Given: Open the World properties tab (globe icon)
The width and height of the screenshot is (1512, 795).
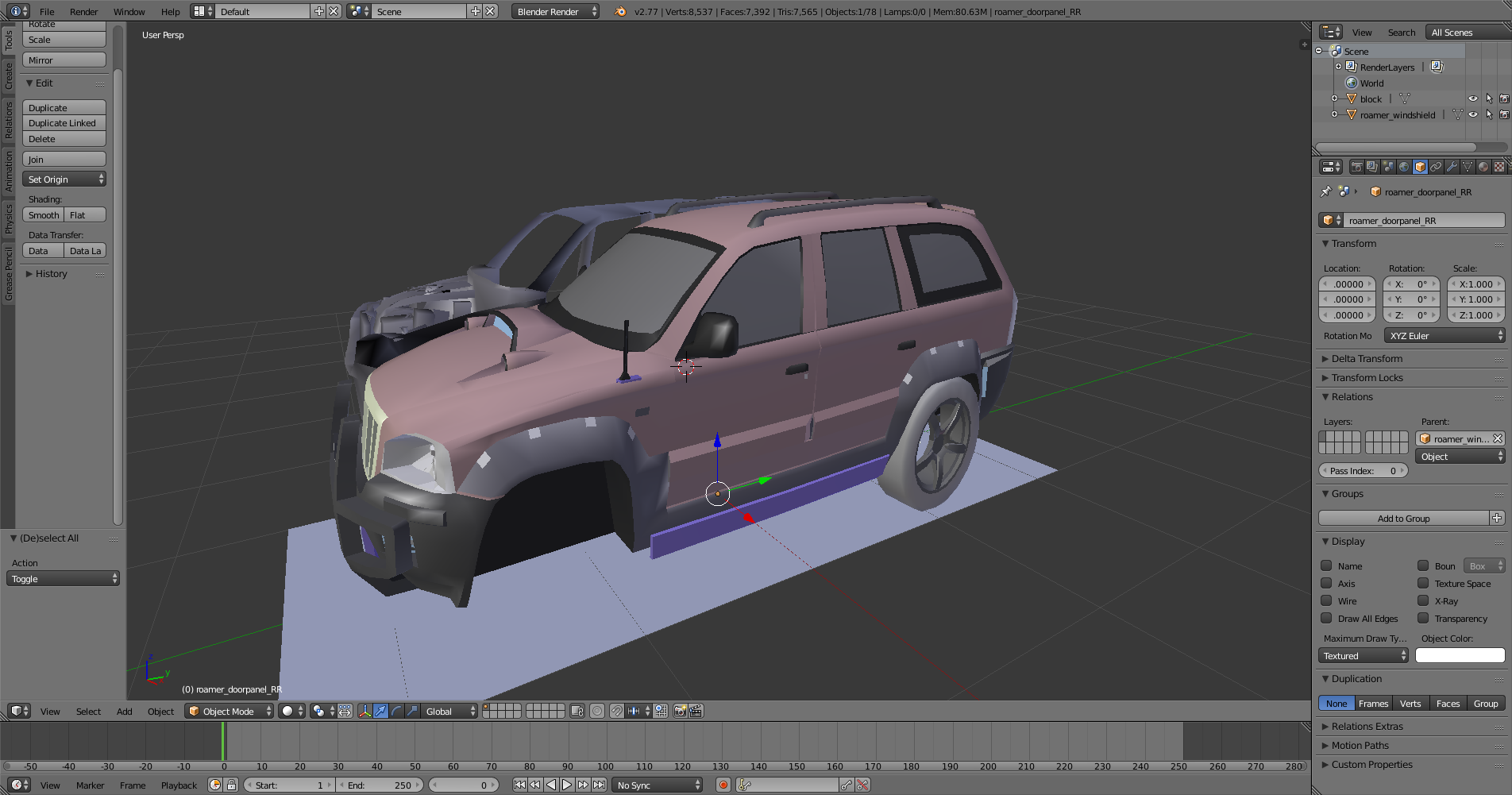Looking at the screenshot, I should 1404,167.
